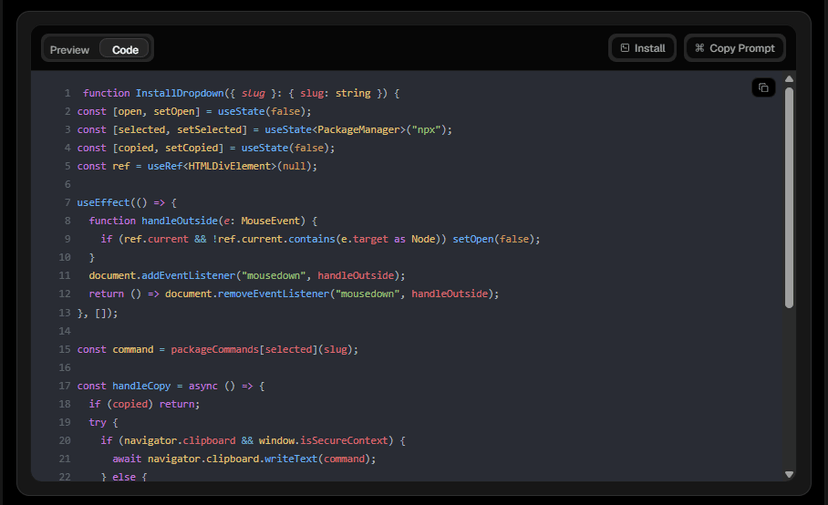
Task: Click the text 'InstallDropdown' on line 1
Action: coord(180,93)
